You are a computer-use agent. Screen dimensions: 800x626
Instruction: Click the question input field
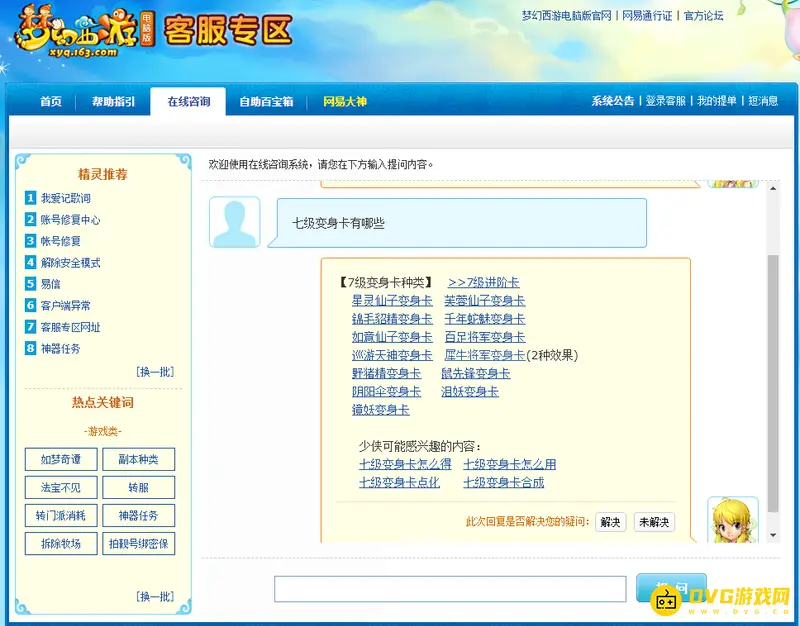coord(450,589)
